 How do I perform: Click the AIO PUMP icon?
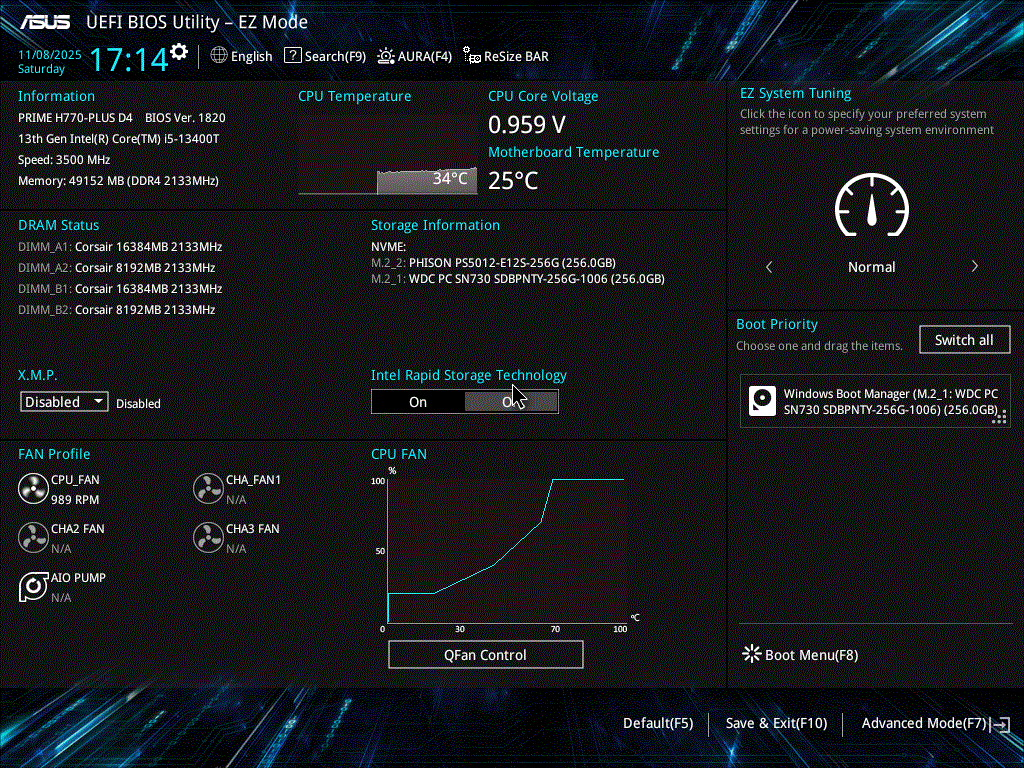point(33,587)
